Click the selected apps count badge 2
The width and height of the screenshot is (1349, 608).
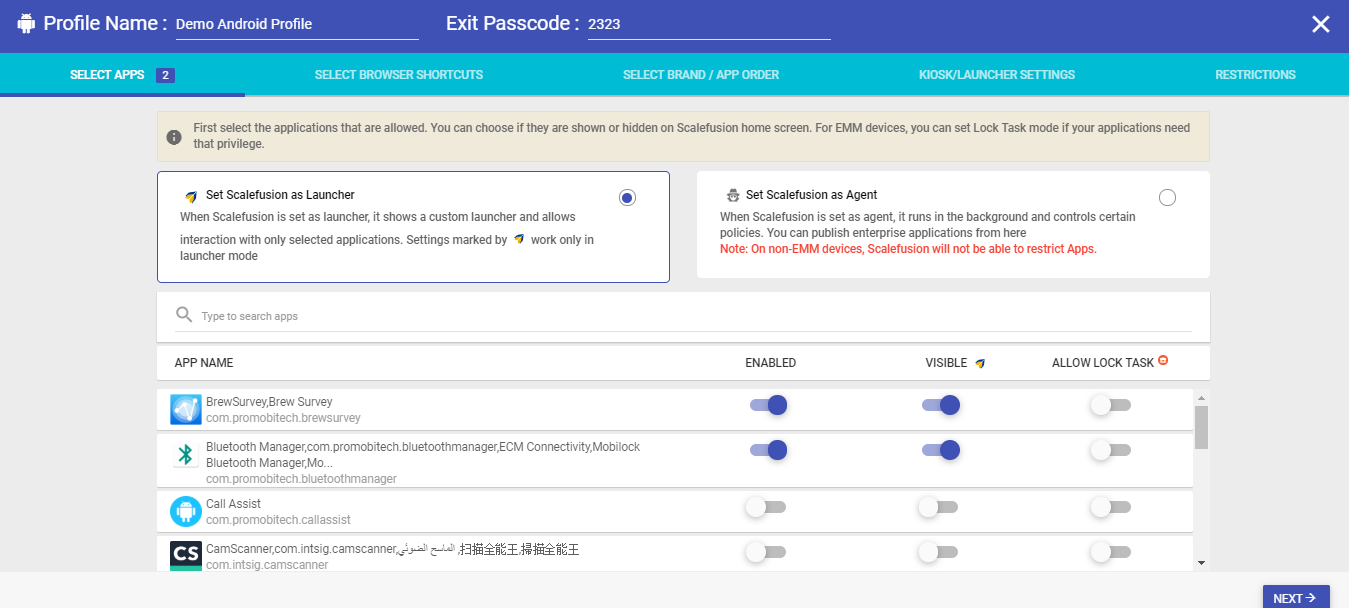click(x=165, y=75)
